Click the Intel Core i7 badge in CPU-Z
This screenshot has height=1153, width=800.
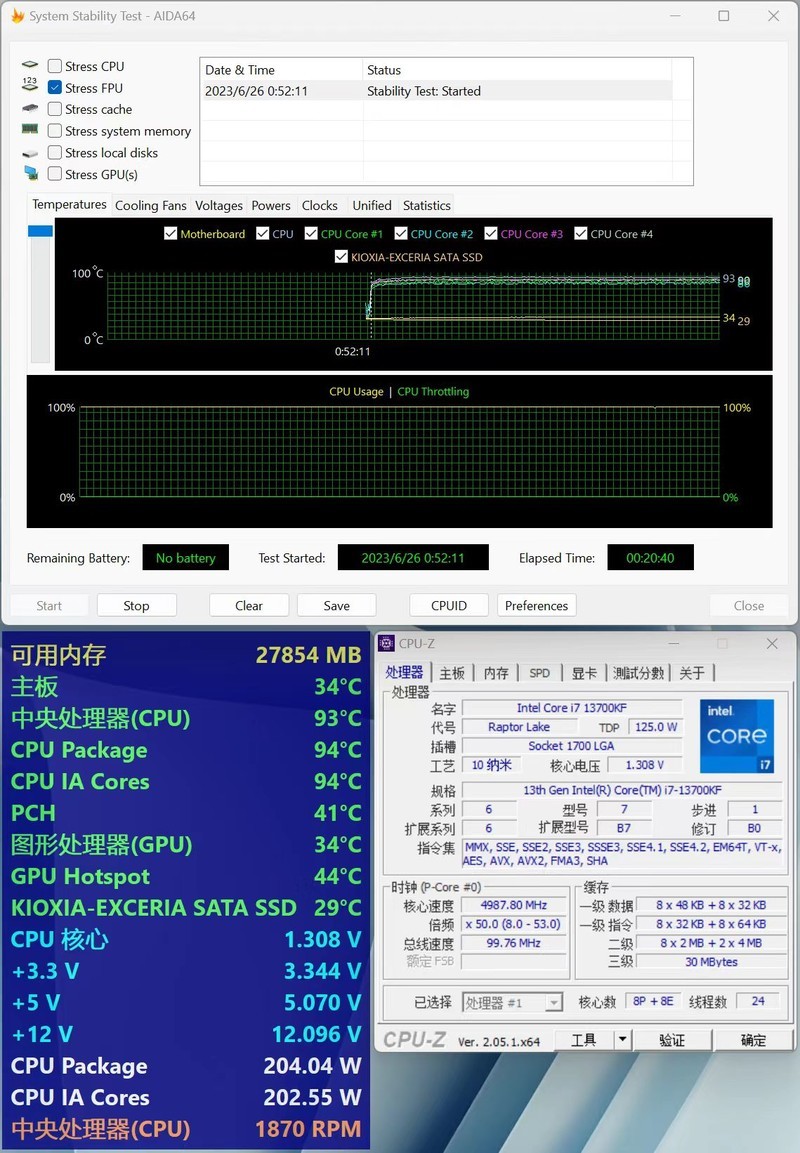pos(737,740)
